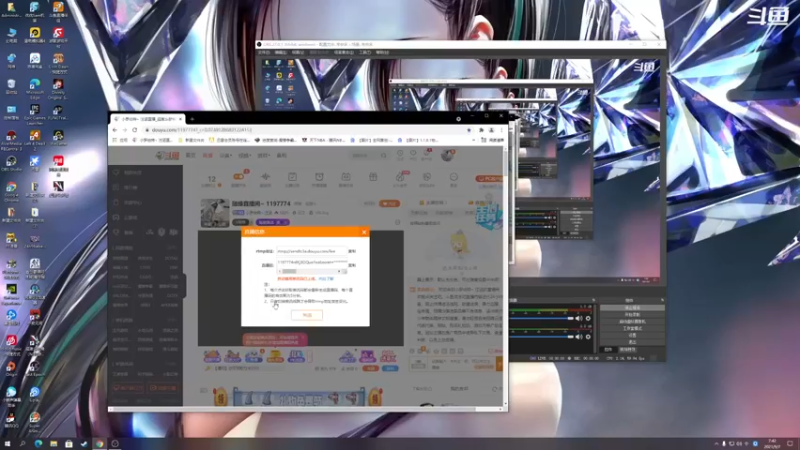Click the blue link under the stream key
The image size is (800, 450).
(x=326, y=279)
